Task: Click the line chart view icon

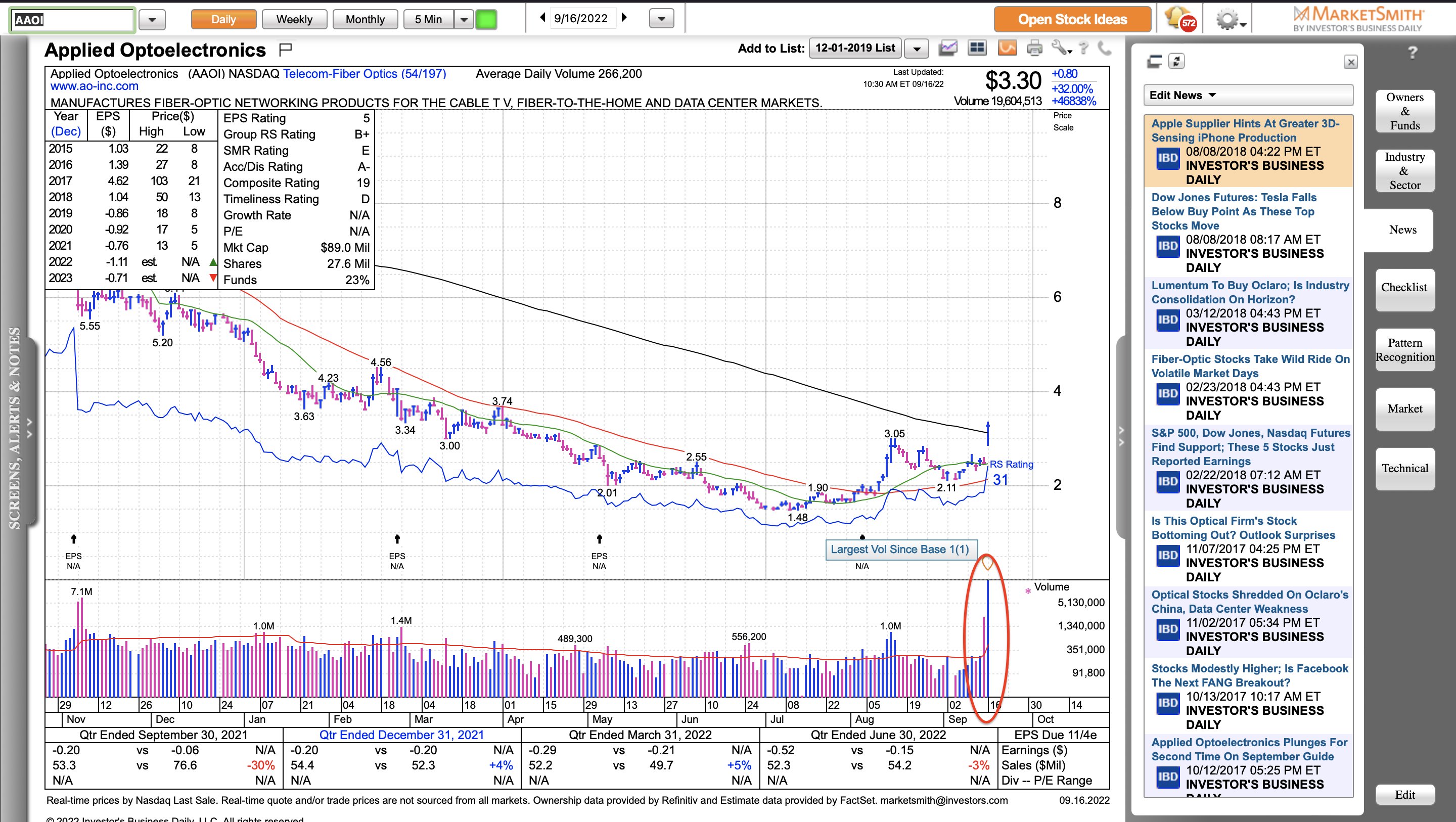Action: click(x=948, y=49)
